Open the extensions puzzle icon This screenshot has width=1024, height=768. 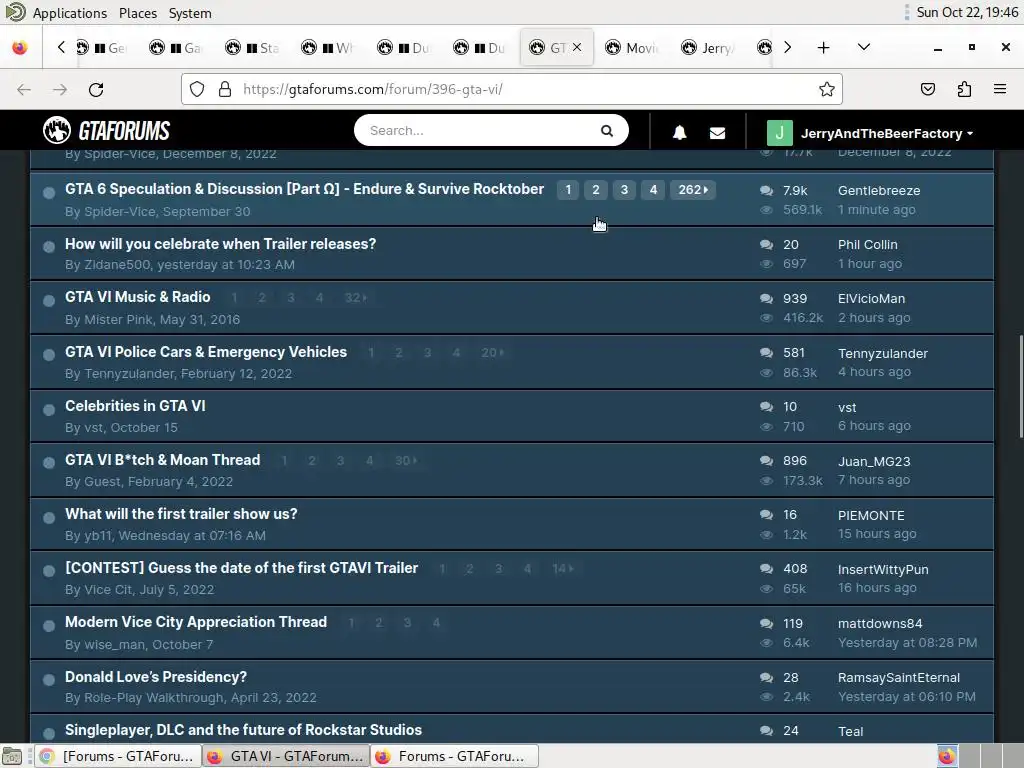964,89
